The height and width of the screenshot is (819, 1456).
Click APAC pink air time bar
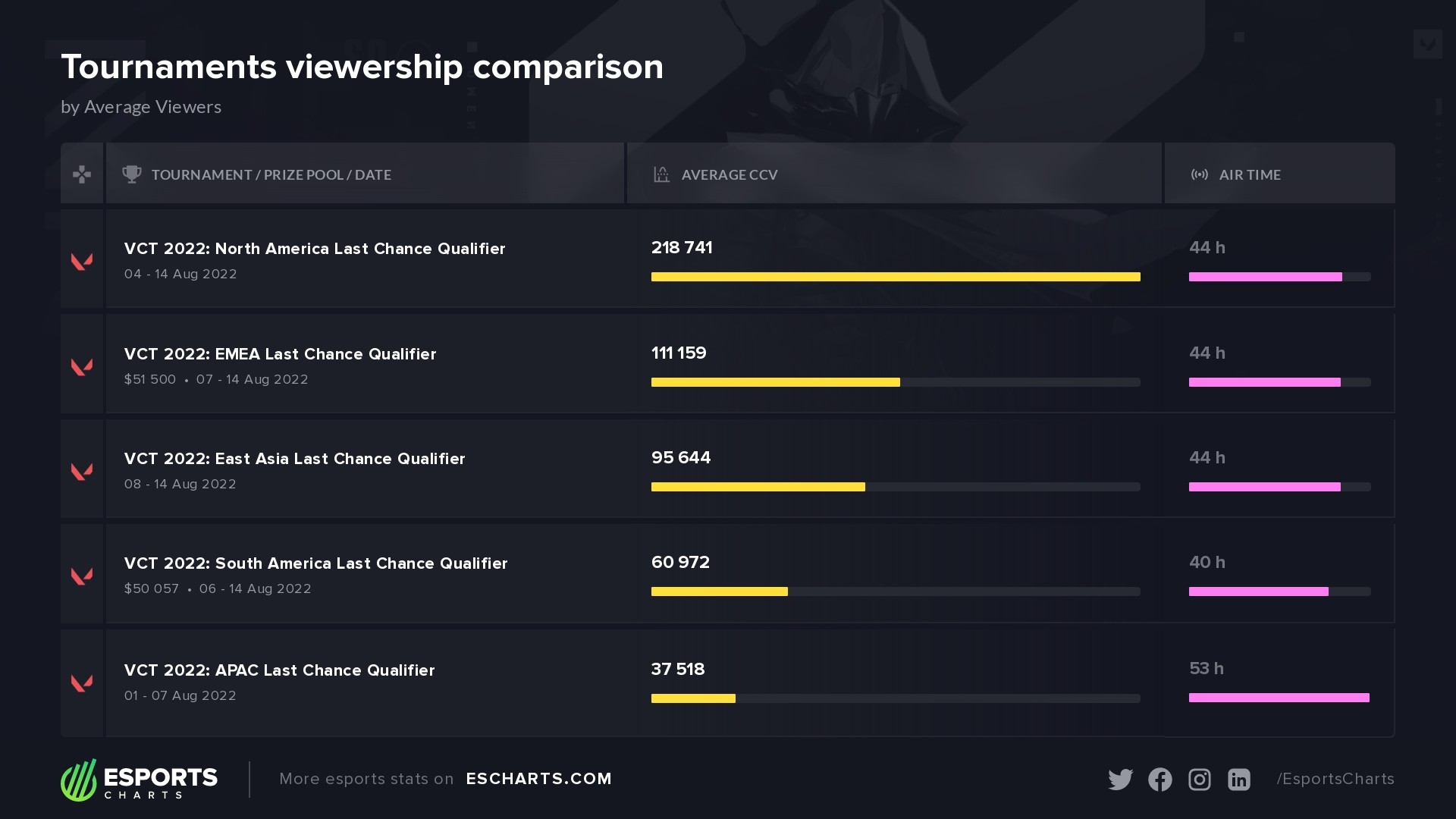coord(1279,698)
